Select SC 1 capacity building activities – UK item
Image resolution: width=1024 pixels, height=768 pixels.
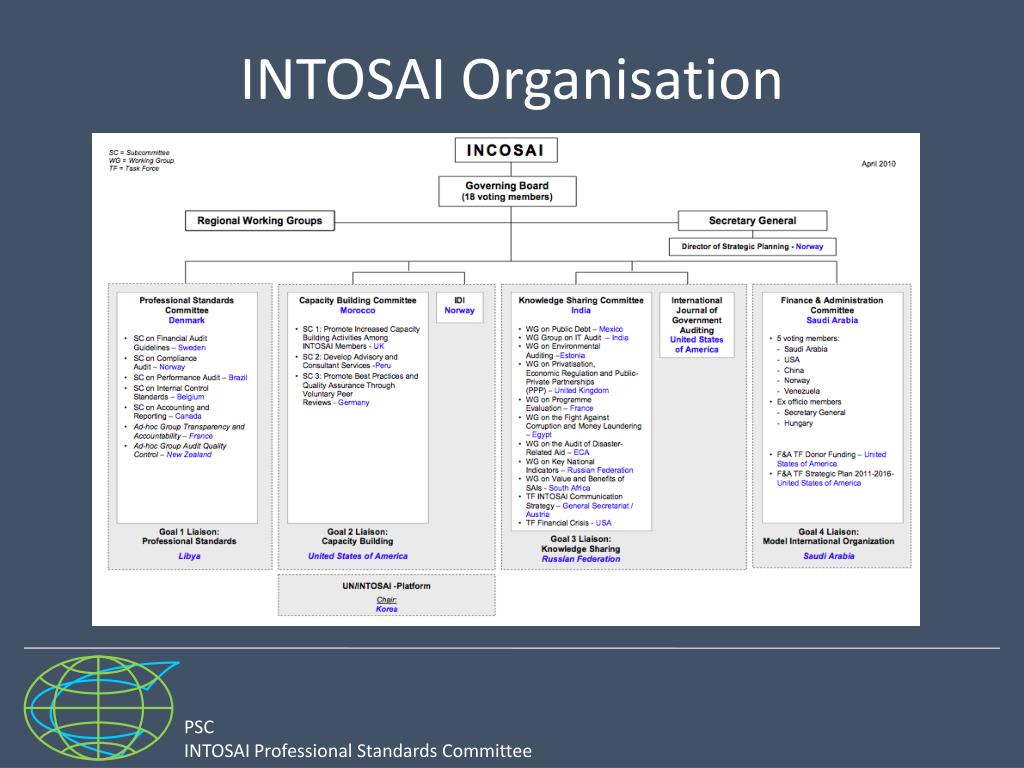click(x=361, y=338)
